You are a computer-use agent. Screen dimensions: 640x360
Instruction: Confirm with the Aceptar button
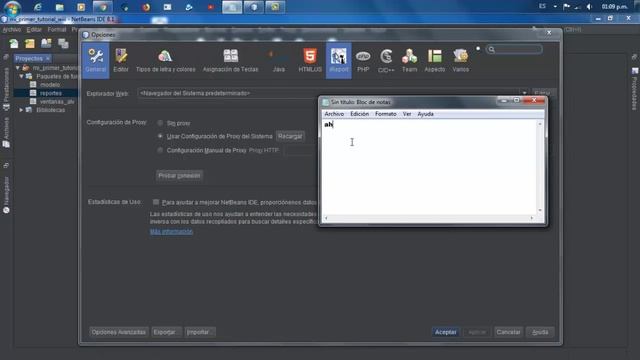click(445, 332)
